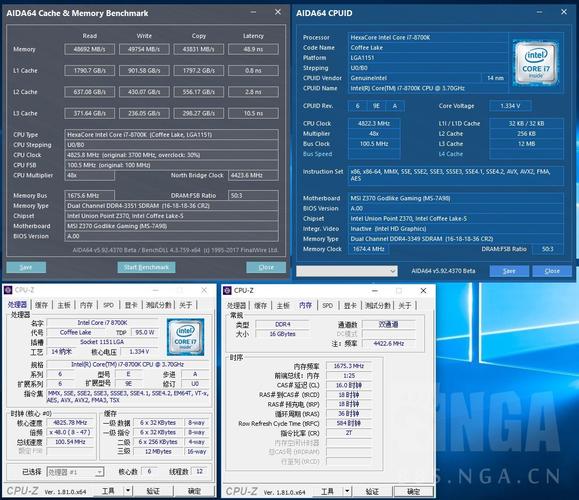Open 关于 tab in right CPU-Z
The image size is (579, 500).
coord(405,305)
